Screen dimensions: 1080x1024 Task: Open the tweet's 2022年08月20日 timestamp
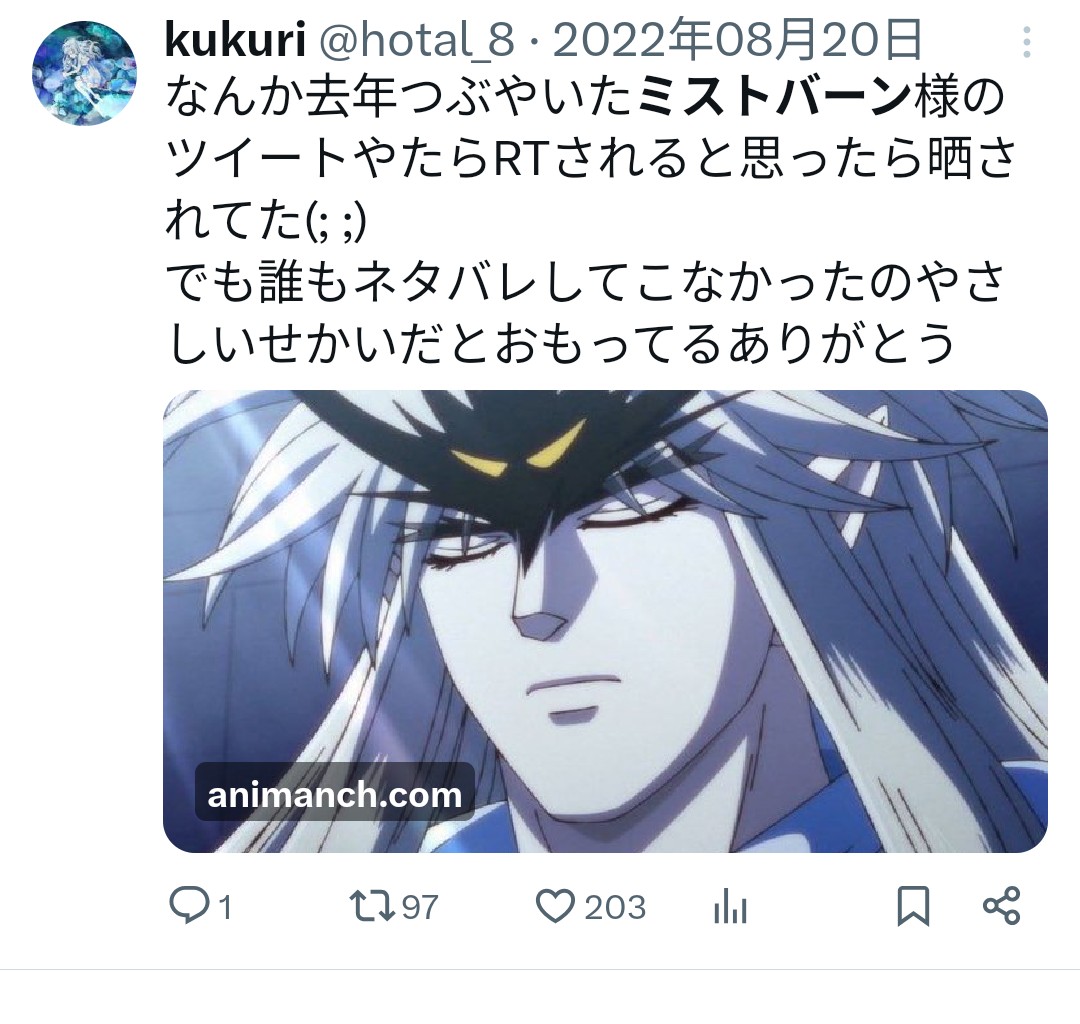coord(738,40)
